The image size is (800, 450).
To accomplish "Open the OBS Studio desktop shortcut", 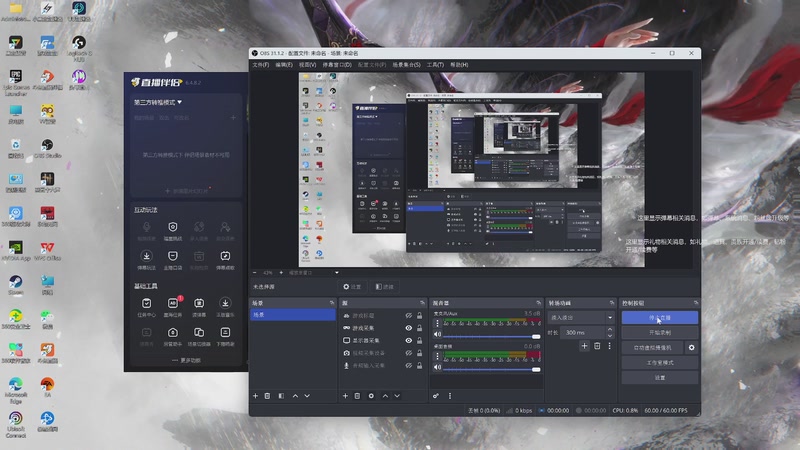I will 47,148.
